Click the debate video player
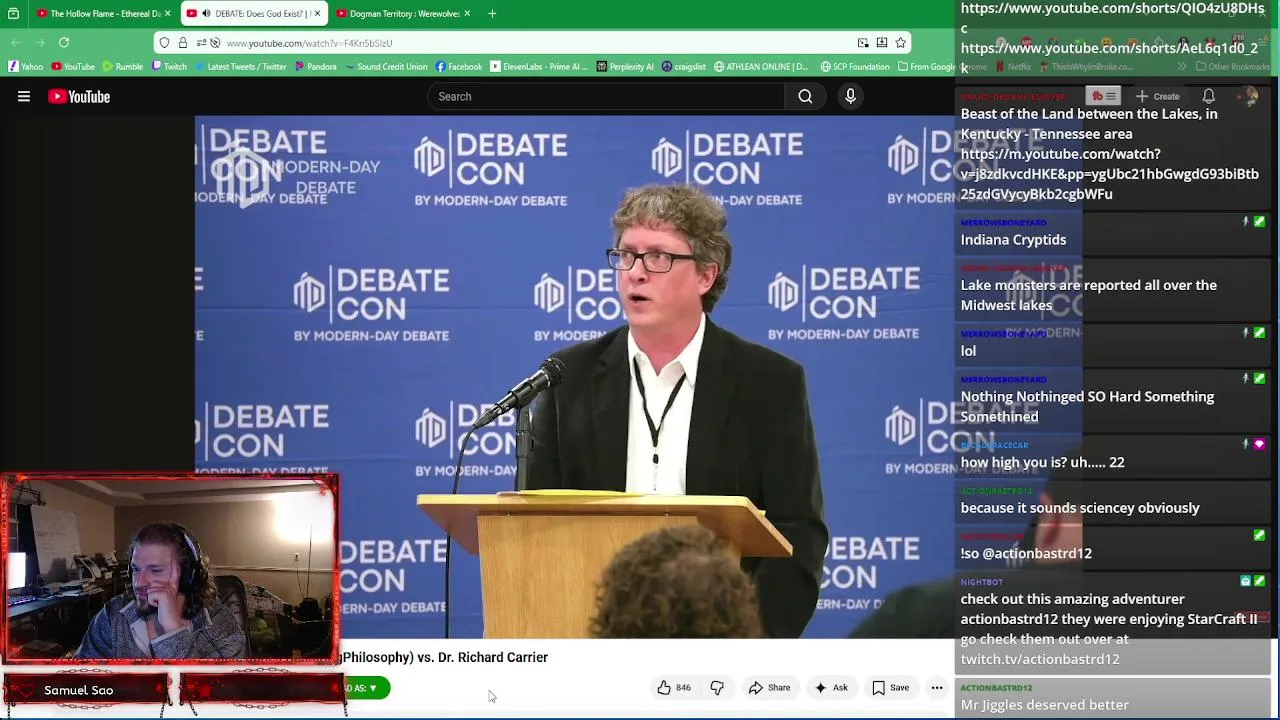This screenshot has width=1280, height=720. pos(575,376)
